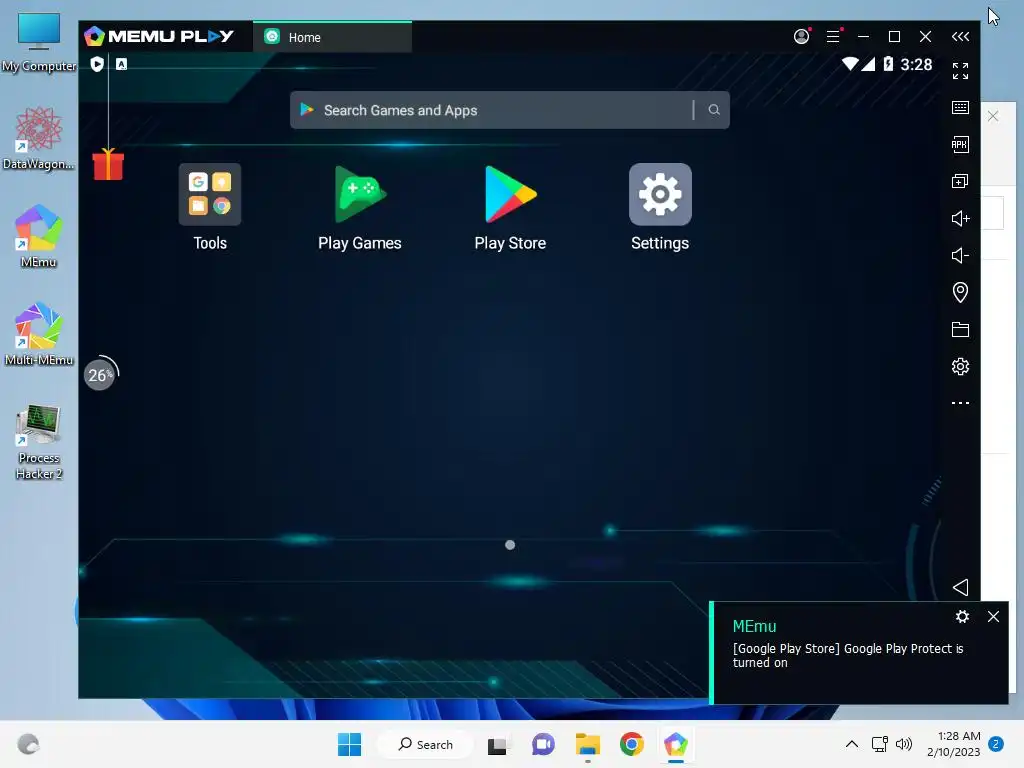Image resolution: width=1024 pixels, height=768 pixels.
Task: Open the multi-instance window icon in sidebar
Action: tap(960, 182)
